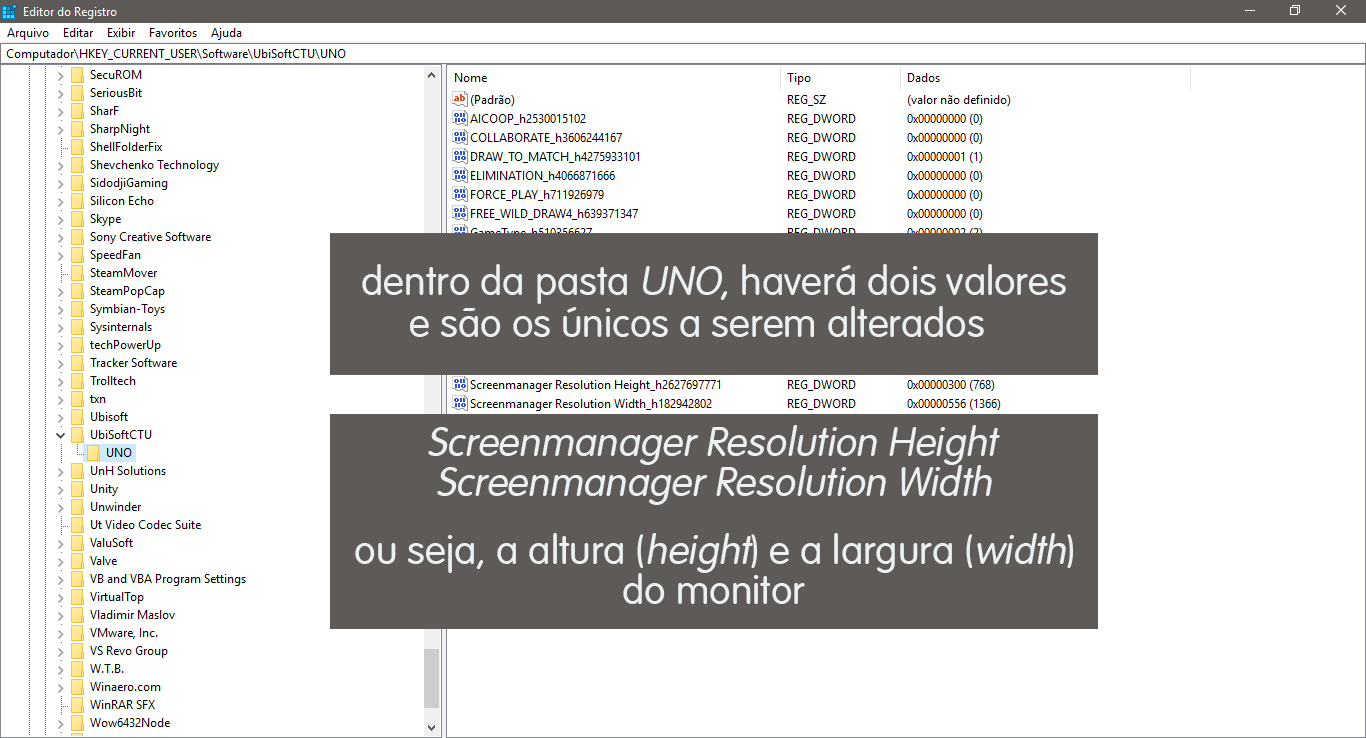The image size is (1366, 738).
Task: Click the registry path address bar
Action: tap(683, 53)
